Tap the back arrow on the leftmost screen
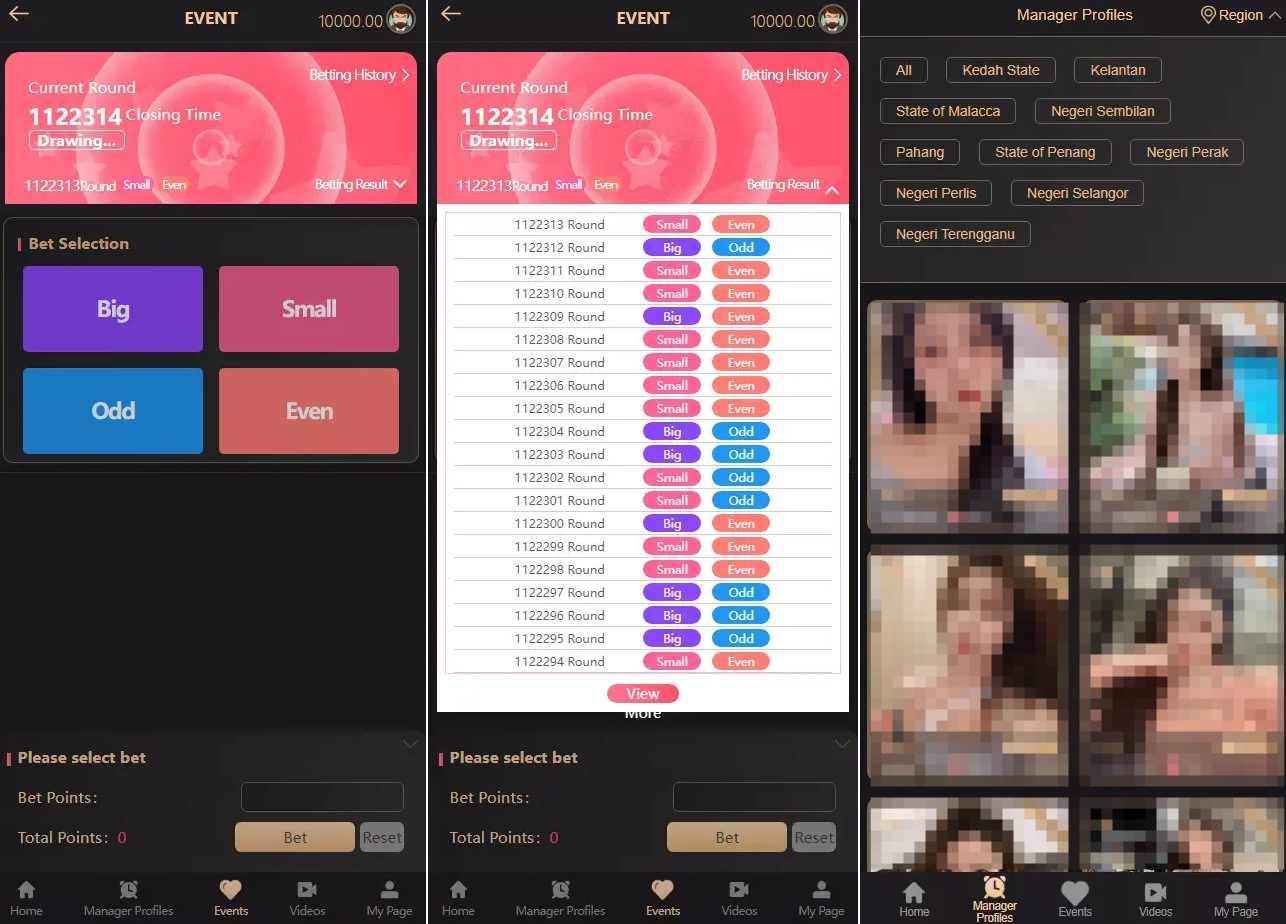The width and height of the screenshot is (1286, 924). [19, 14]
